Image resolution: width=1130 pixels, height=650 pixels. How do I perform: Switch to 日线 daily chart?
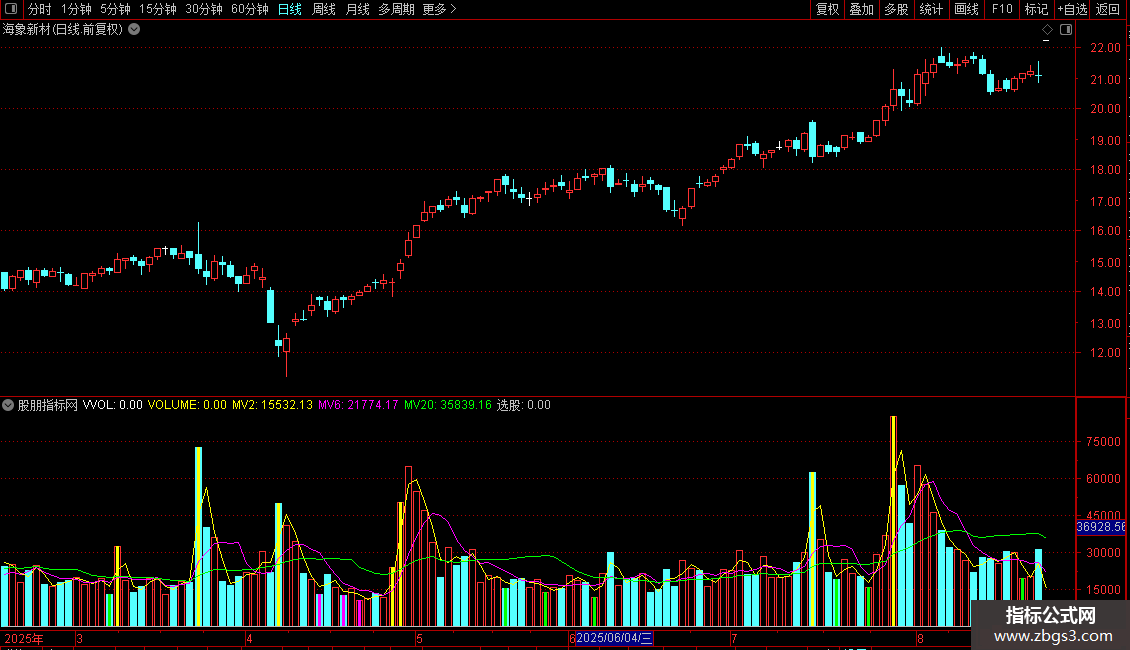tap(290, 9)
